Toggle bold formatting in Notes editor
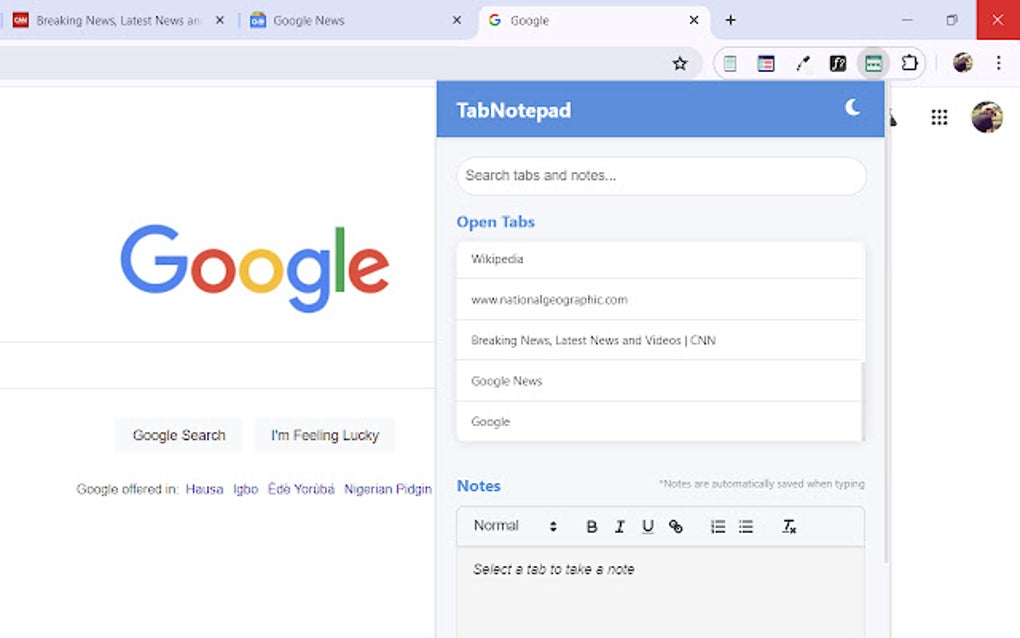 [591, 526]
